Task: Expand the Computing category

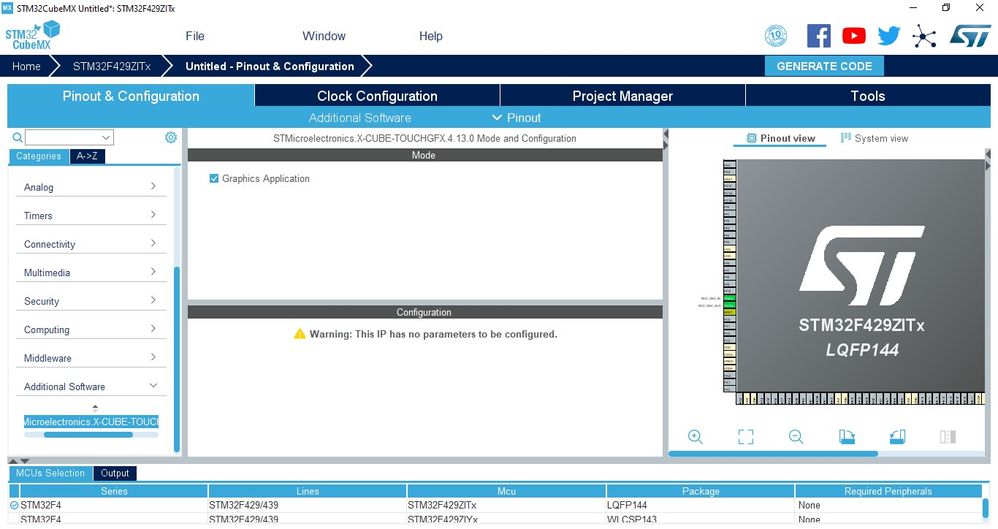Action: coord(153,328)
